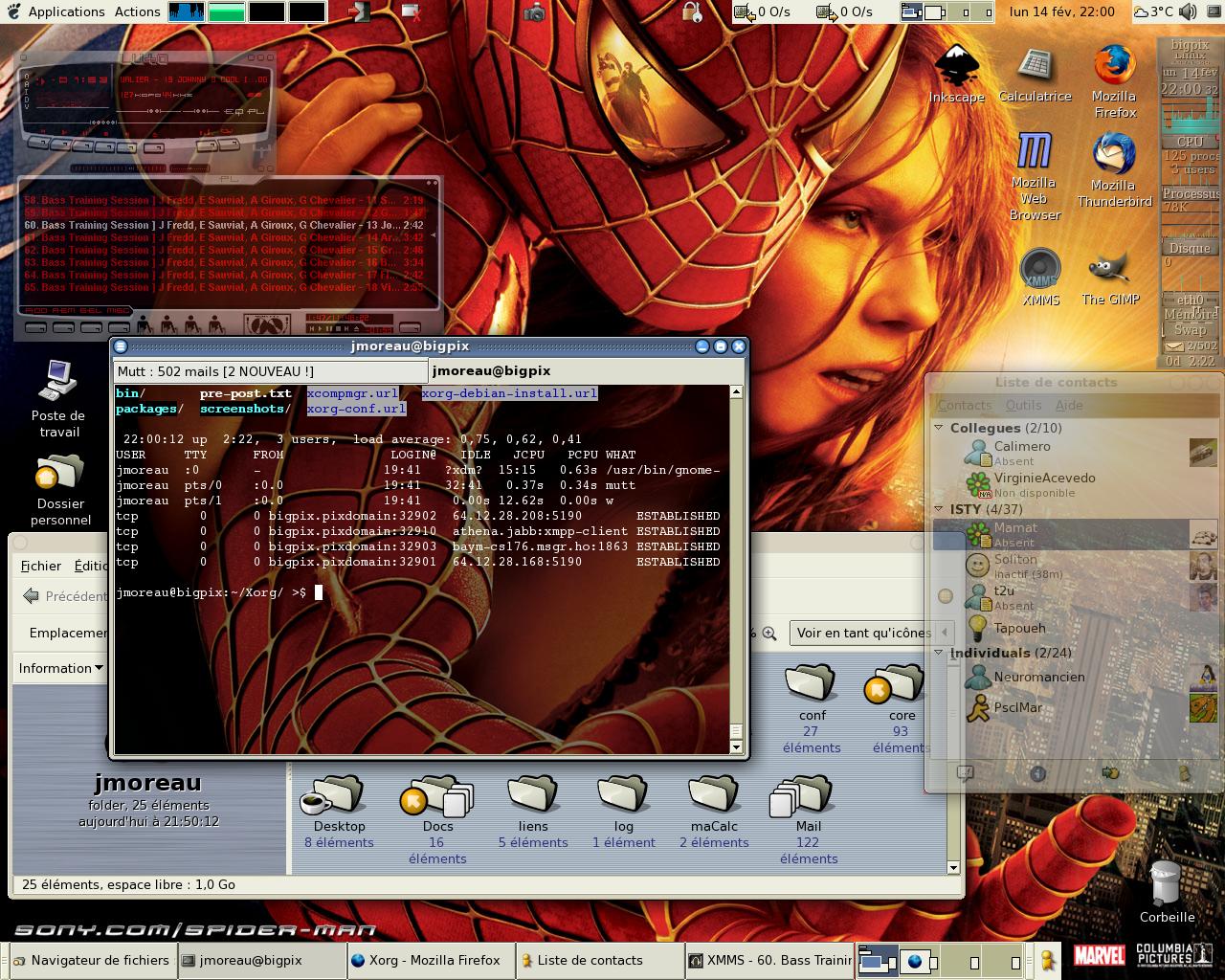This screenshot has width=1225, height=980.
Task: Open the Outils menu in contact list
Action: coord(1023,405)
